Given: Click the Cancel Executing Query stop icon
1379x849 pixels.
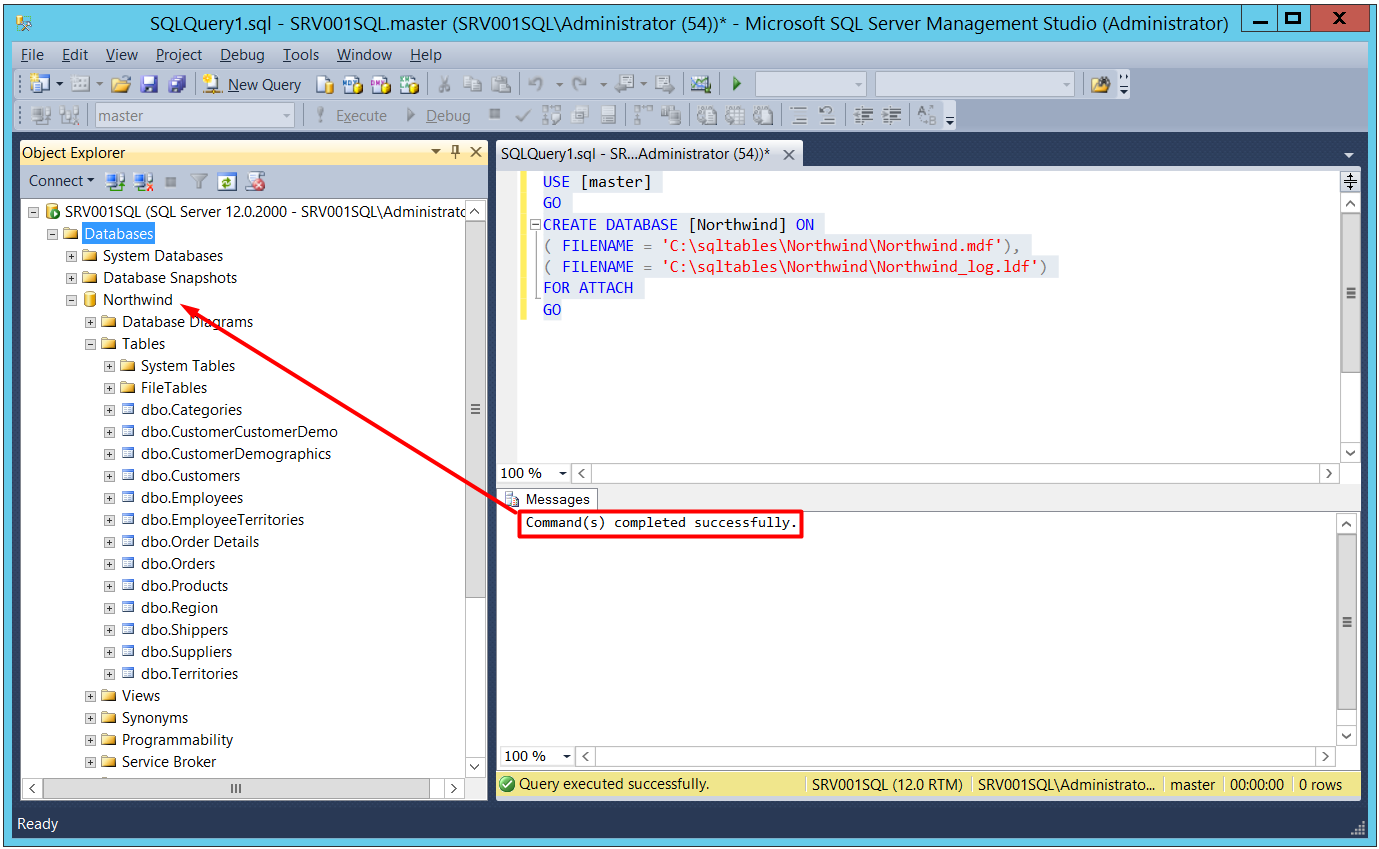Looking at the screenshot, I should click(x=495, y=116).
